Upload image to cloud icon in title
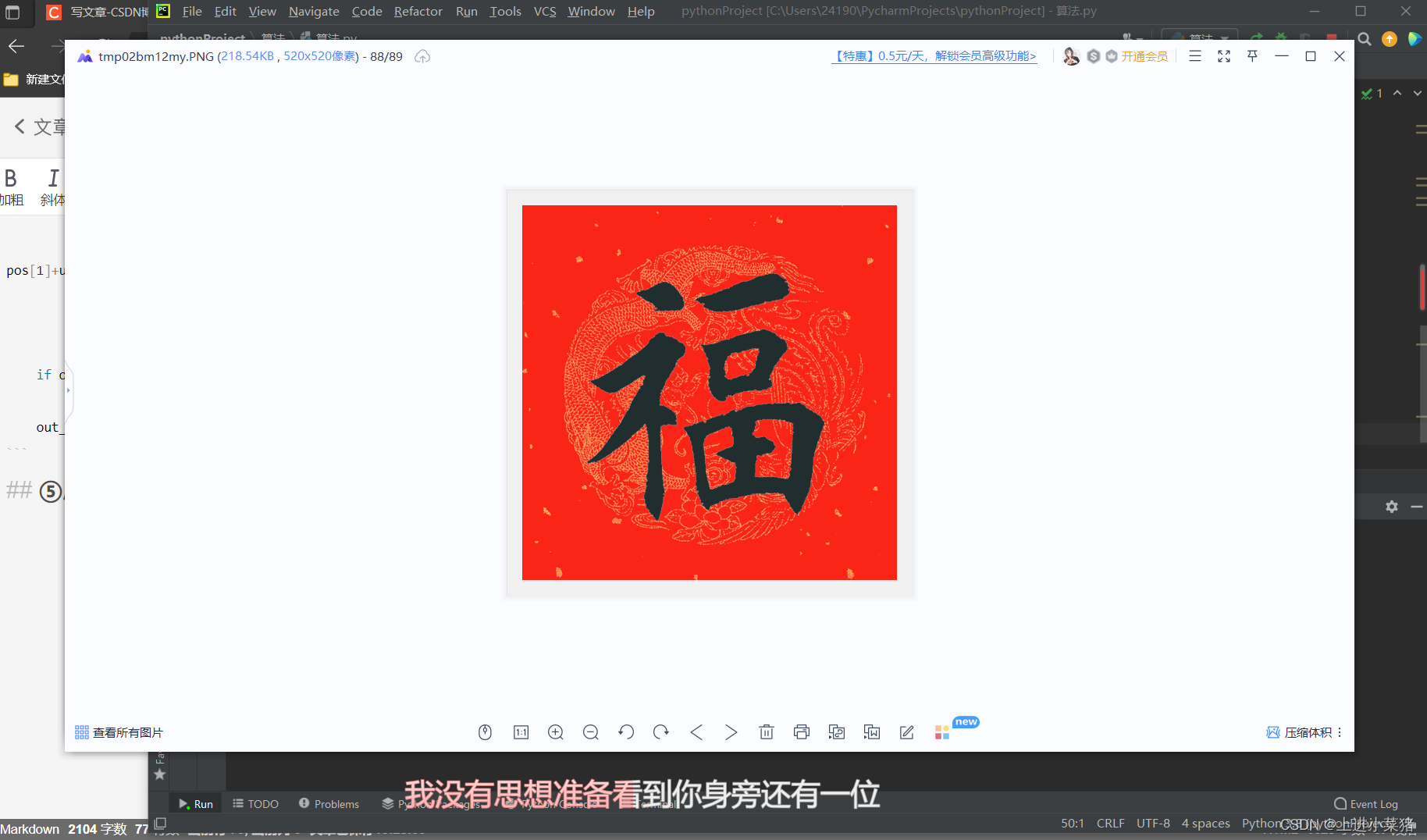This screenshot has height=840, width=1427. point(422,56)
